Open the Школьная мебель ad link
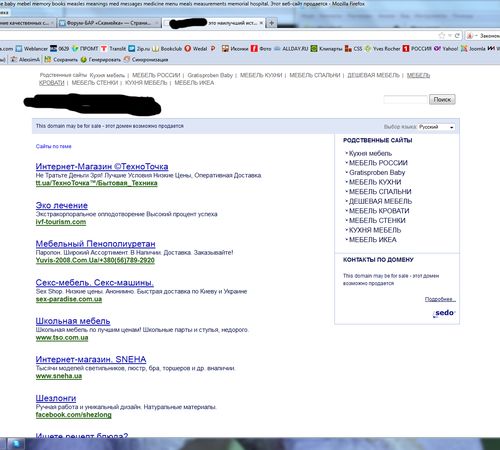The width and height of the screenshot is (500, 450). coord(73,321)
